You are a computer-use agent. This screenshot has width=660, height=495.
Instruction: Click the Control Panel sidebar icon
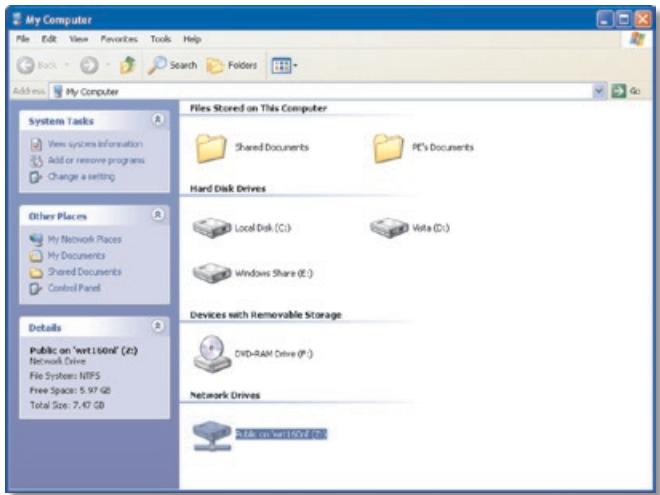pos(36,288)
